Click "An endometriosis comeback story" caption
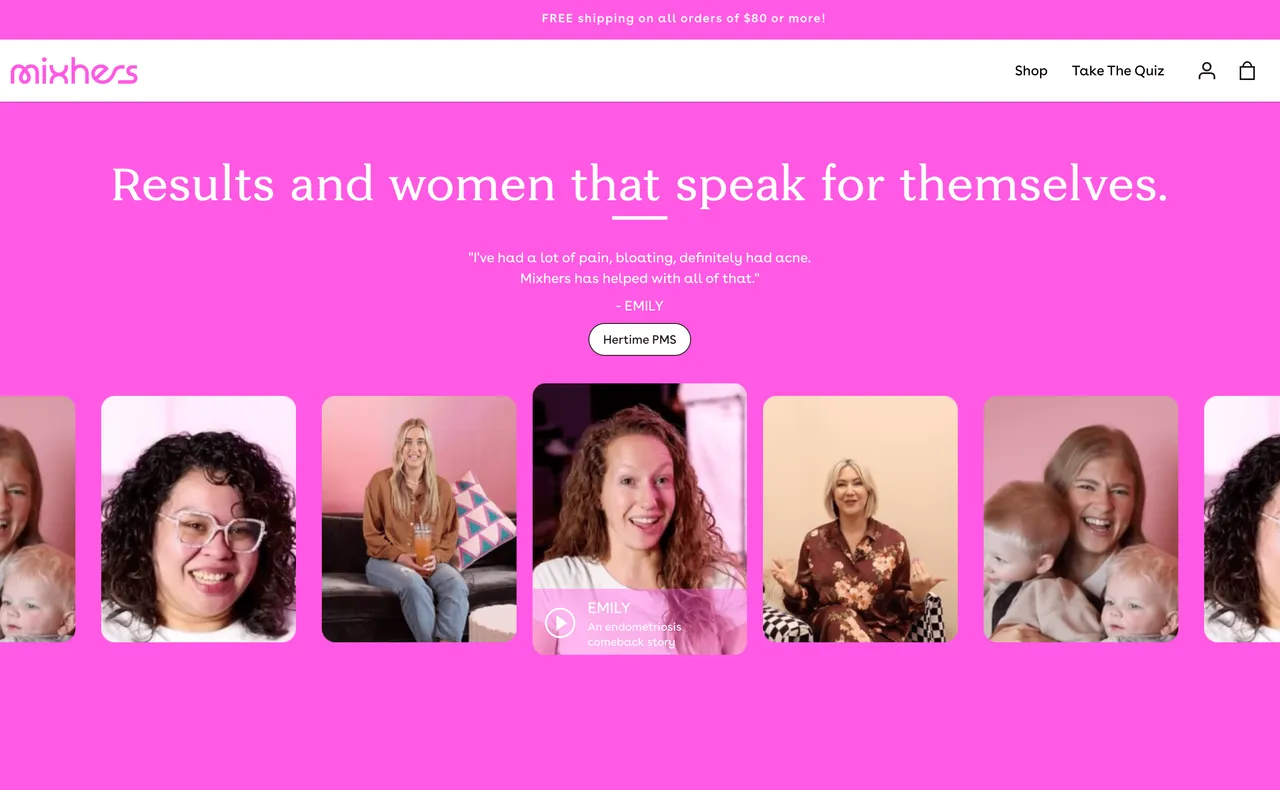 pyautogui.click(x=635, y=634)
